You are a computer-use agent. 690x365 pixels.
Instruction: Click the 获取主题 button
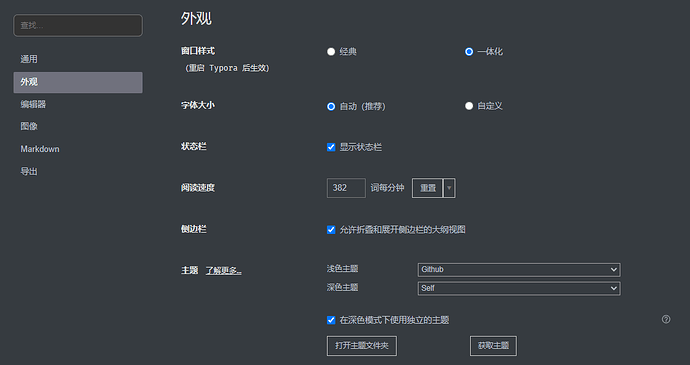[x=493, y=346]
